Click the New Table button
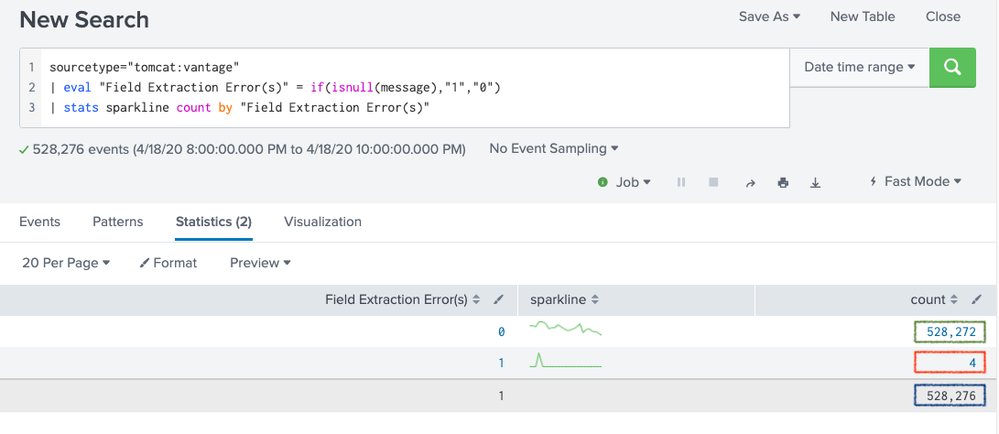Image resolution: width=999 pixels, height=434 pixels. pos(862,16)
